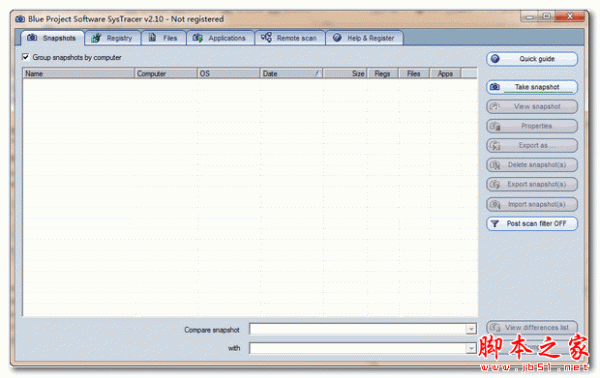Open the Help & Register tab
The image size is (600, 378).
(364, 38)
